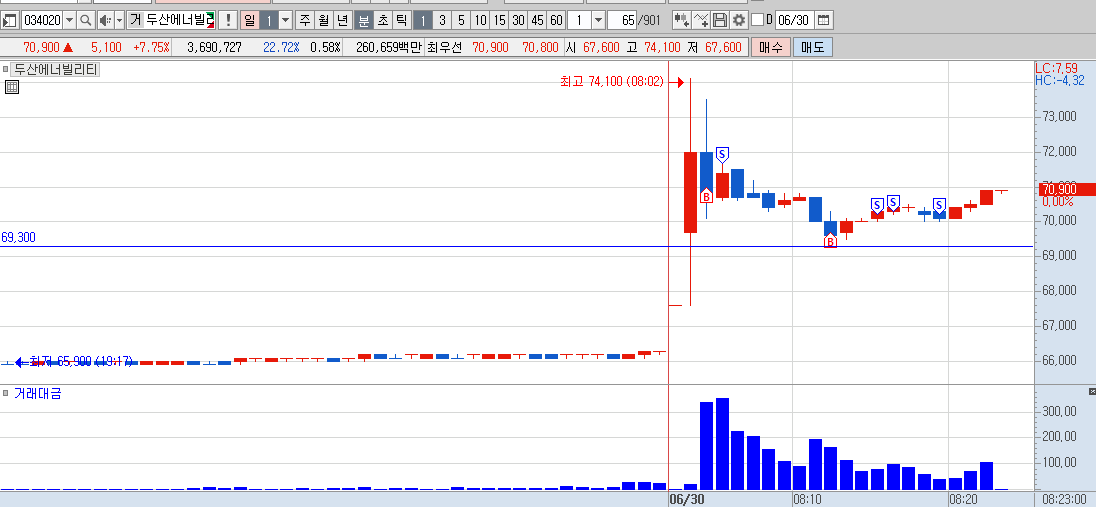Choose 3-minute interval

(442, 20)
